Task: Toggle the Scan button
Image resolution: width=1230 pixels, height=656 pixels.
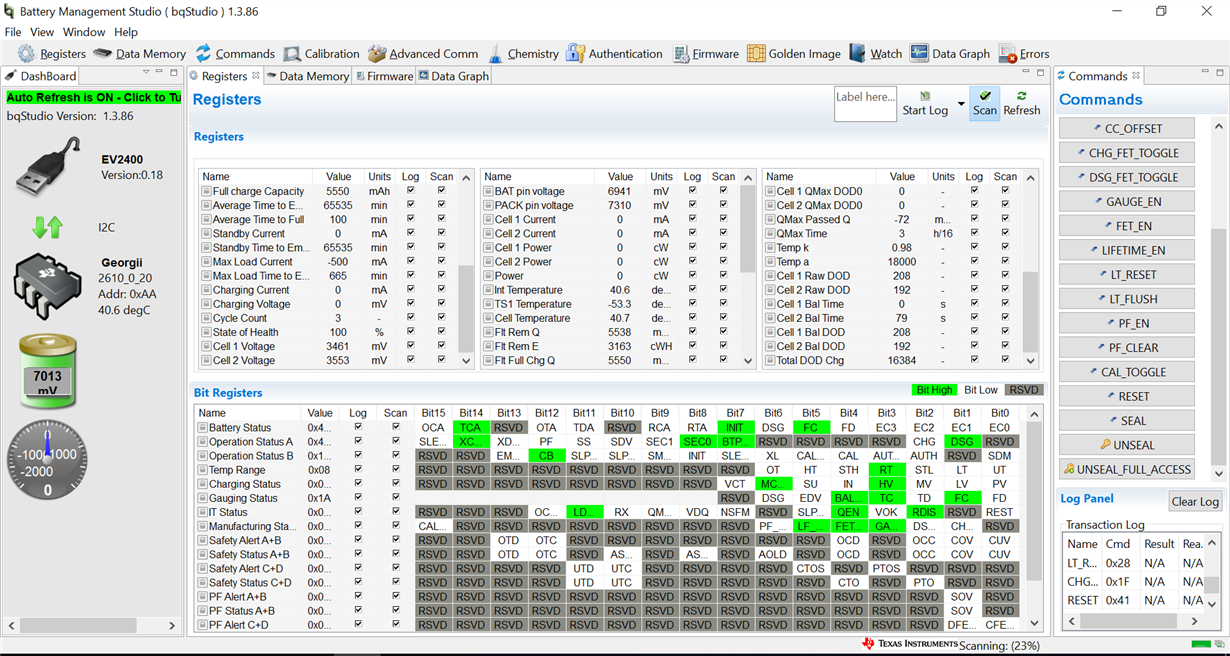Action: click(985, 103)
